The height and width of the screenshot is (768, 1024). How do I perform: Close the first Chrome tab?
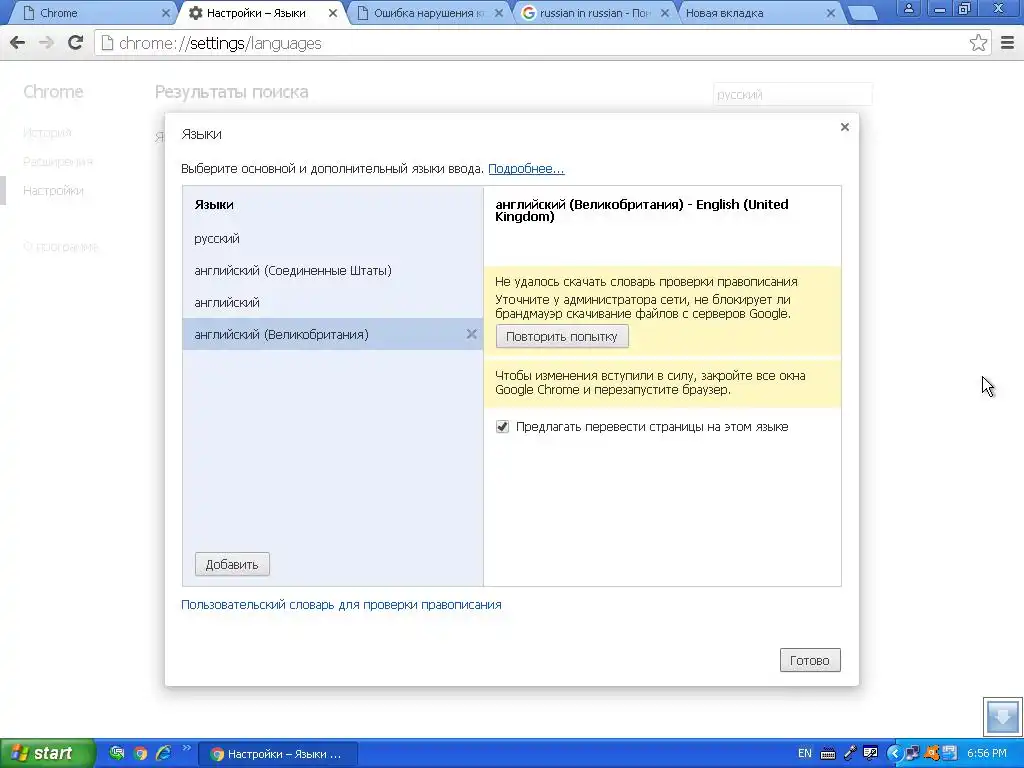pos(166,13)
